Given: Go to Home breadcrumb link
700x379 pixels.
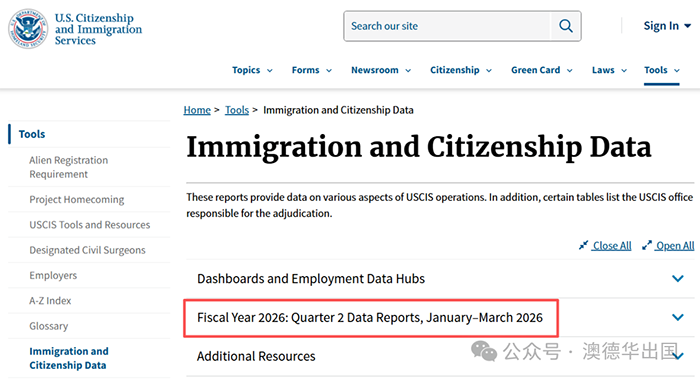Looking at the screenshot, I should (x=197, y=110).
